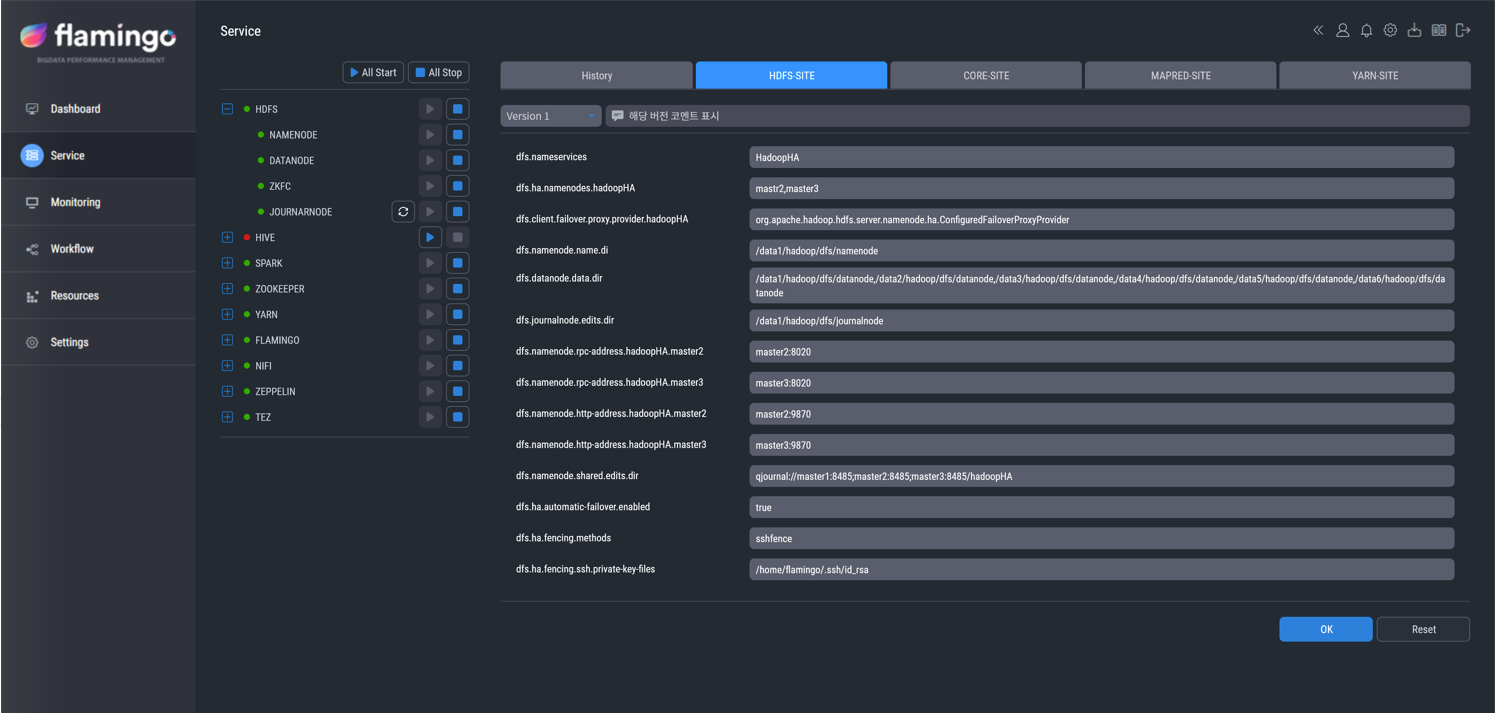Viewport: 1496px width, 713px height.
Task: Go to Dashboard in sidebar
Action: click(x=98, y=109)
